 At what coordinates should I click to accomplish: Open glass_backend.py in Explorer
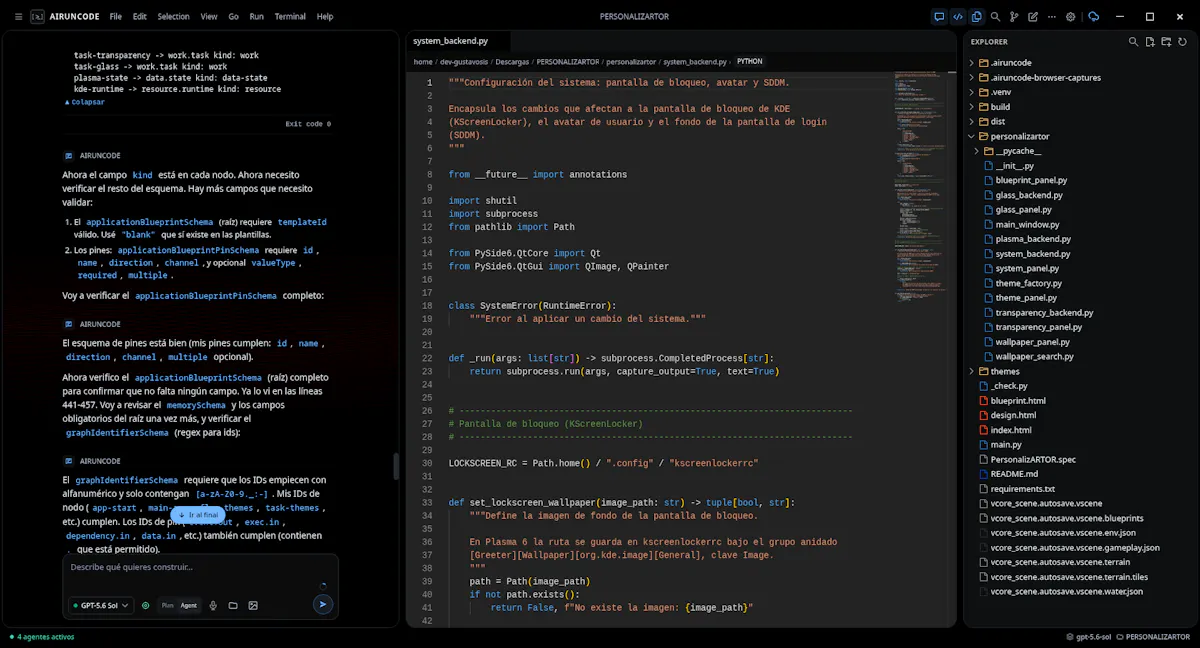(x=1027, y=195)
